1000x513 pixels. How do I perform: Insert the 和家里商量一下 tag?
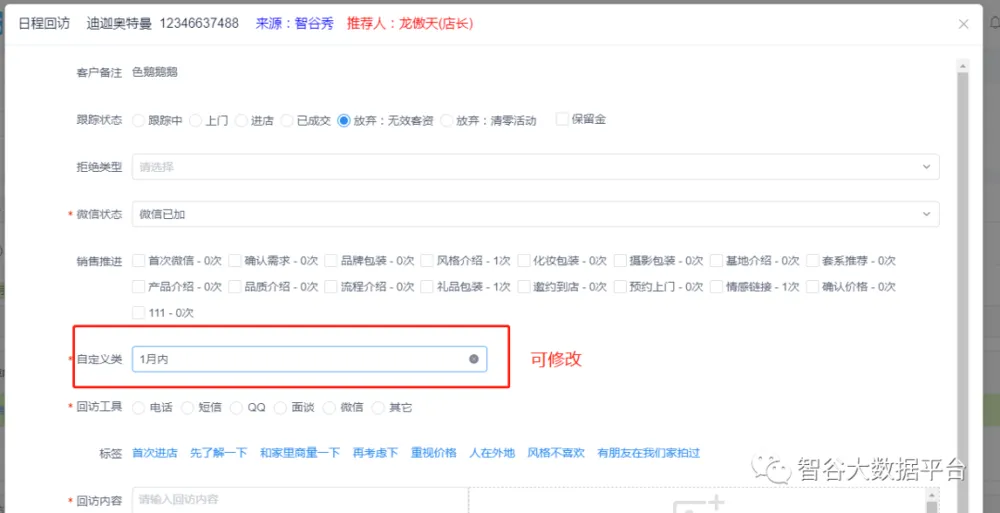[300, 453]
